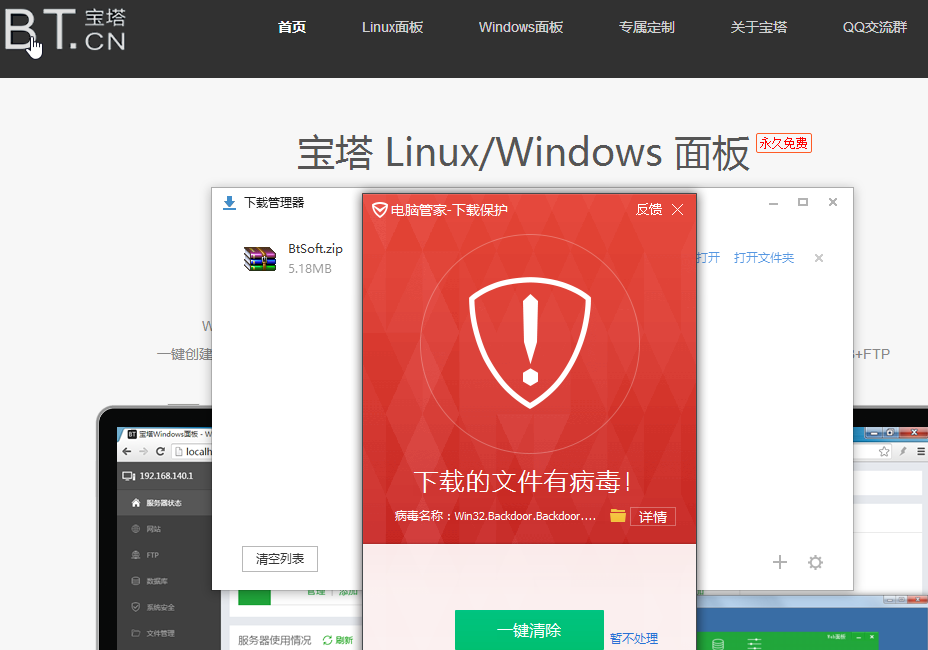Click reload icon in laptop browser mockup
The height and width of the screenshot is (650, 928).
160,452
